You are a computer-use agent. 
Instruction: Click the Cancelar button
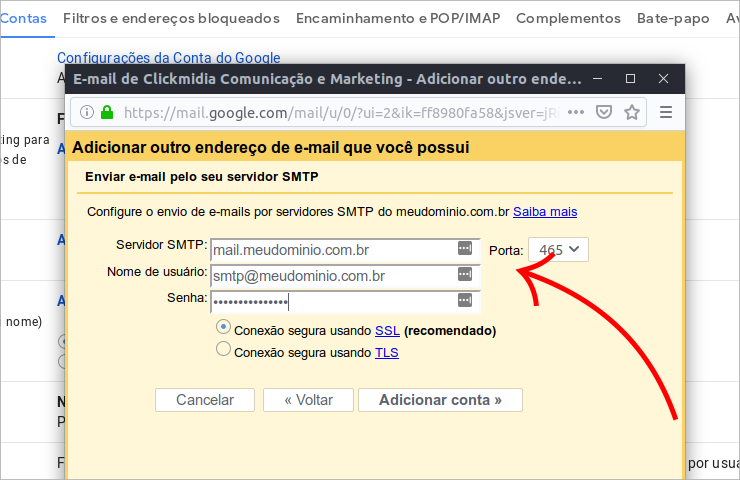(205, 400)
